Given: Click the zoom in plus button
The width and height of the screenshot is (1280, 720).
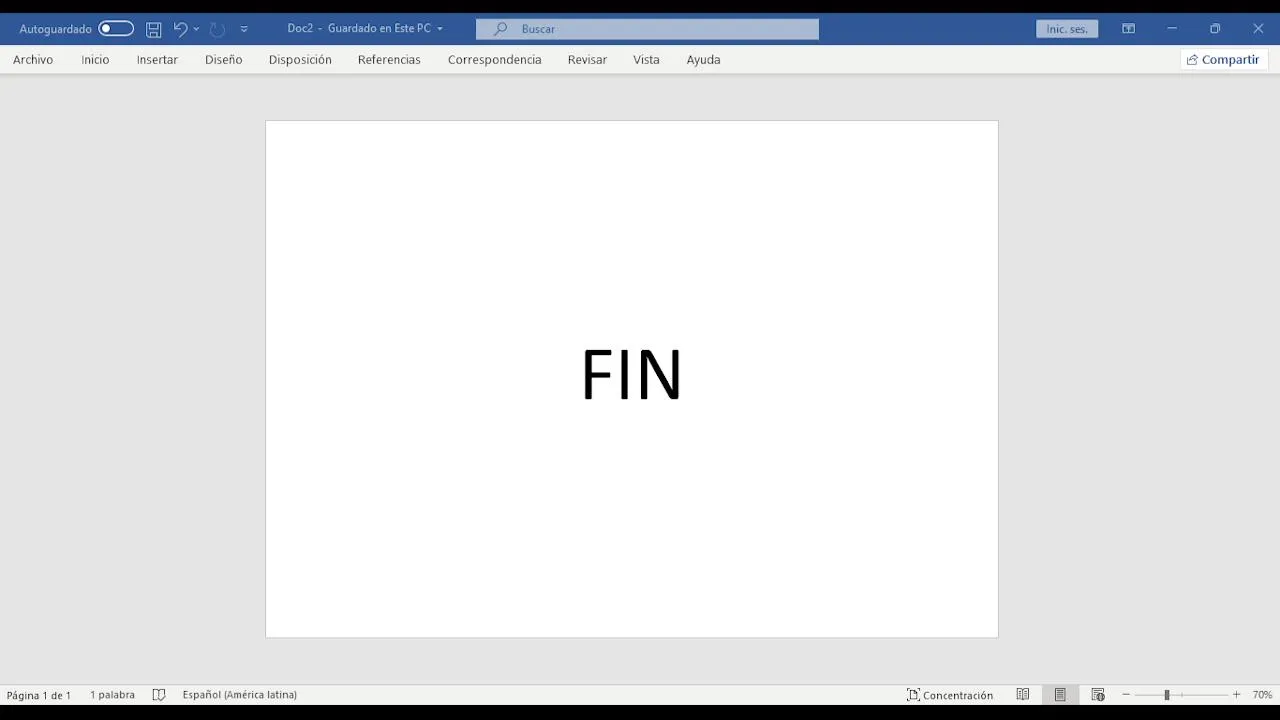Looking at the screenshot, I should [x=1236, y=695].
